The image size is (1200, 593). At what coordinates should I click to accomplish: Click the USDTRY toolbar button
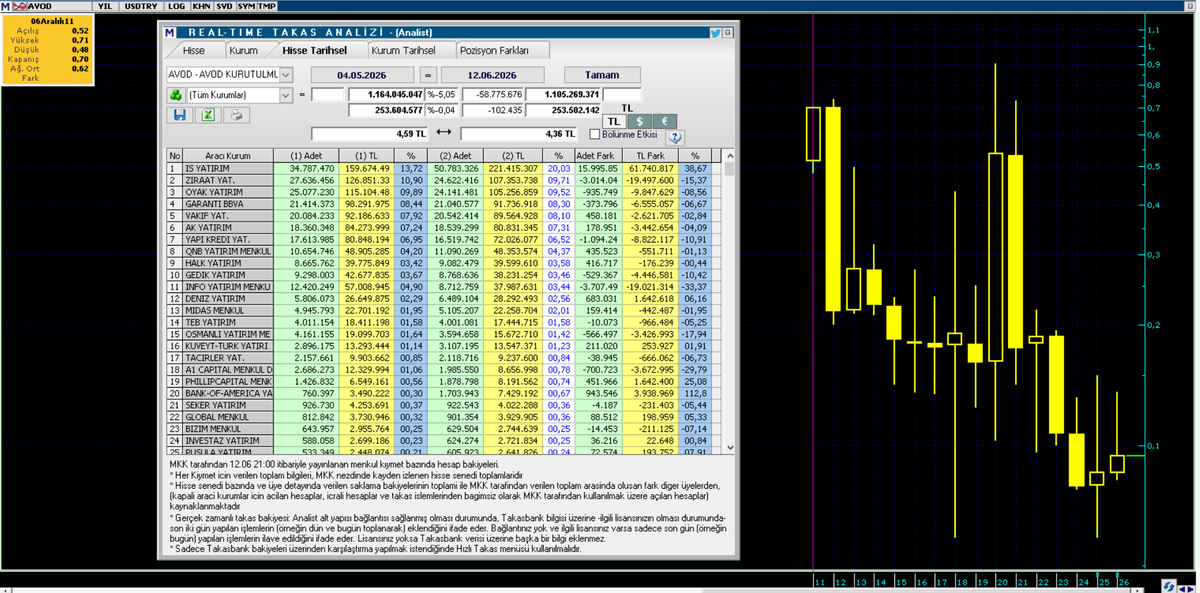tap(141, 6)
